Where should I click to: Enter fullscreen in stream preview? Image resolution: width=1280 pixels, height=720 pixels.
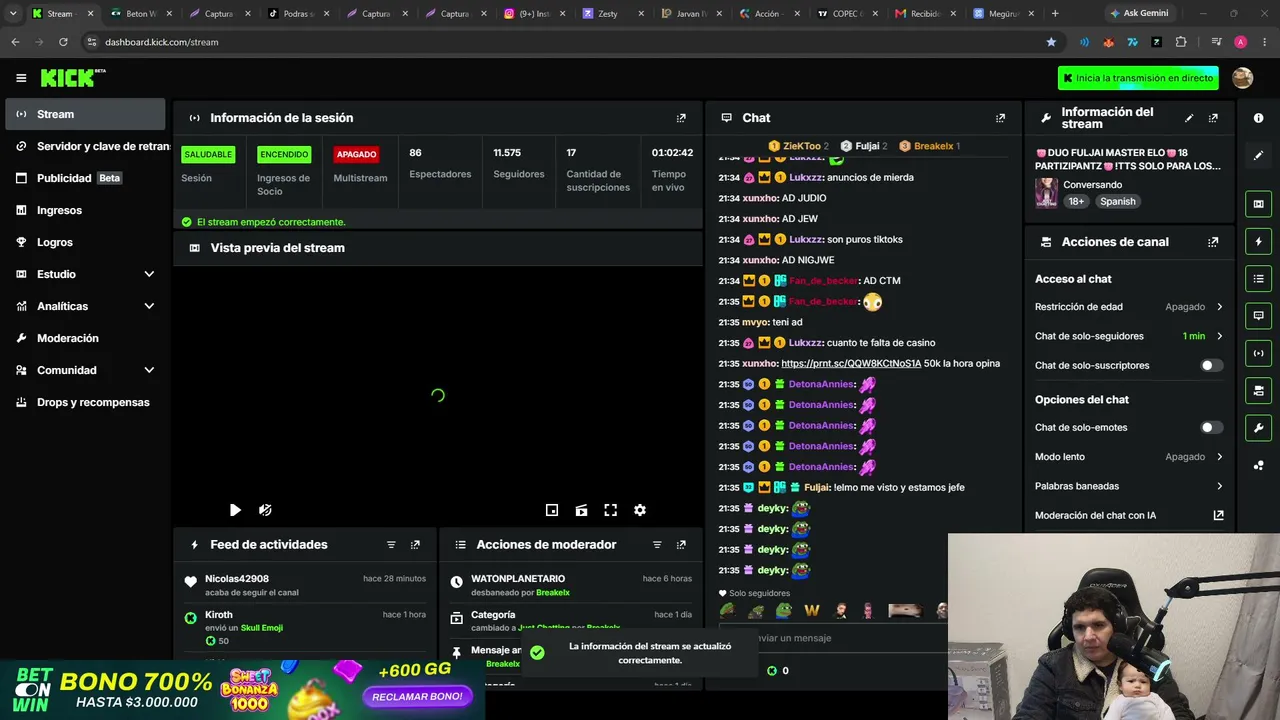point(610,510)
